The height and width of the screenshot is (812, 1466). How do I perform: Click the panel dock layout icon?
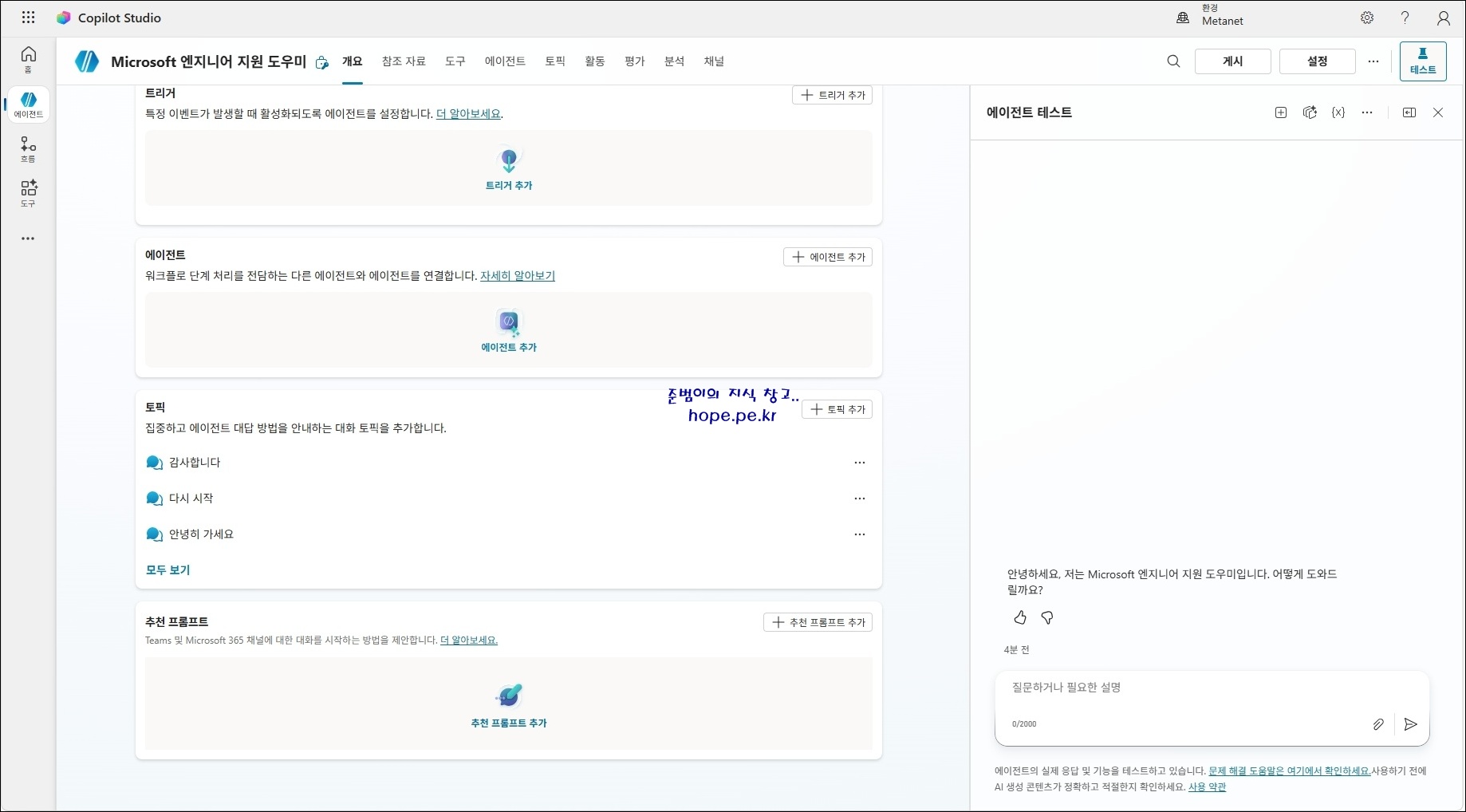pos(1409,112)
